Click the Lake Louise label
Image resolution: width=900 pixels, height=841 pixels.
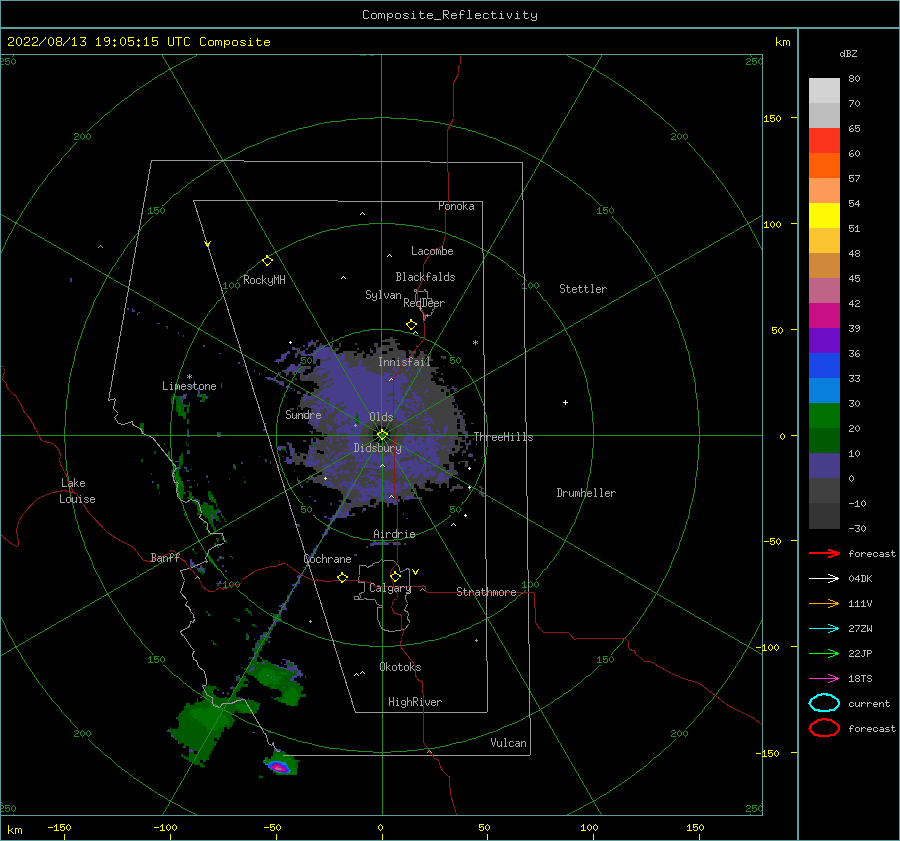[x=77, y=491]
